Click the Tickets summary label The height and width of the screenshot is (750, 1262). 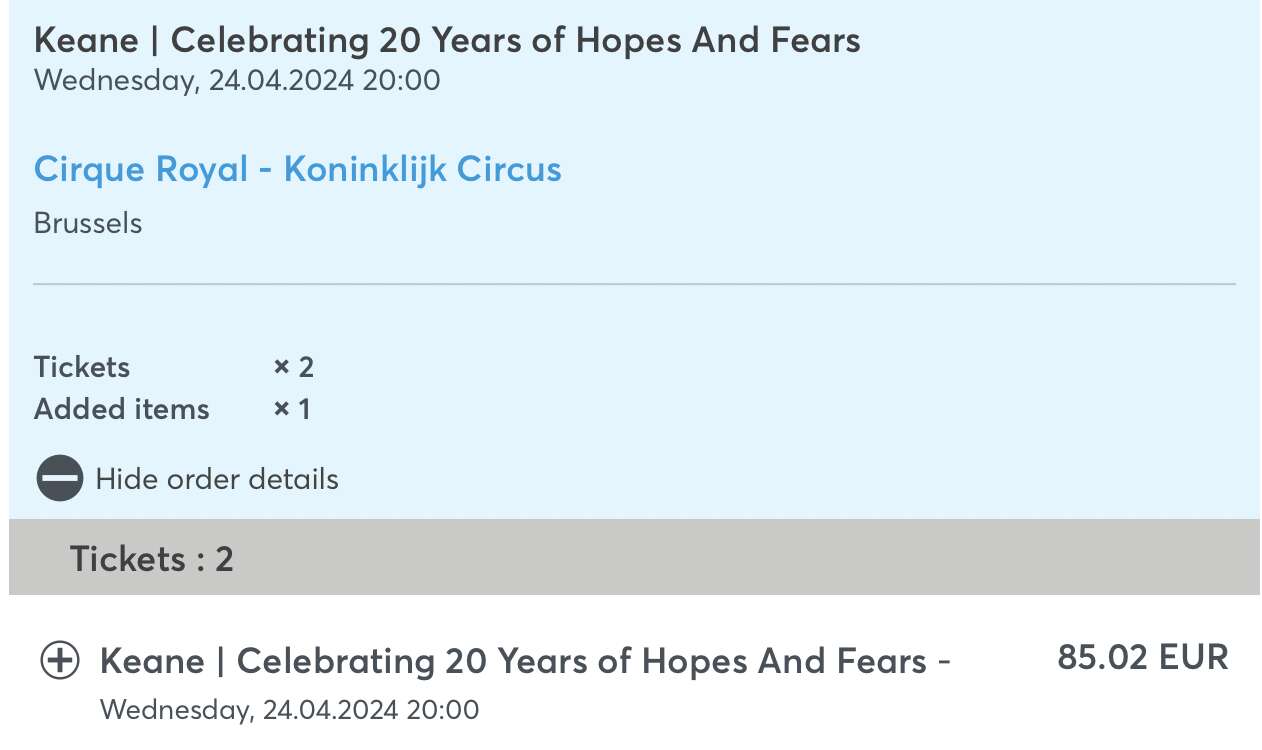coord(82,367)
